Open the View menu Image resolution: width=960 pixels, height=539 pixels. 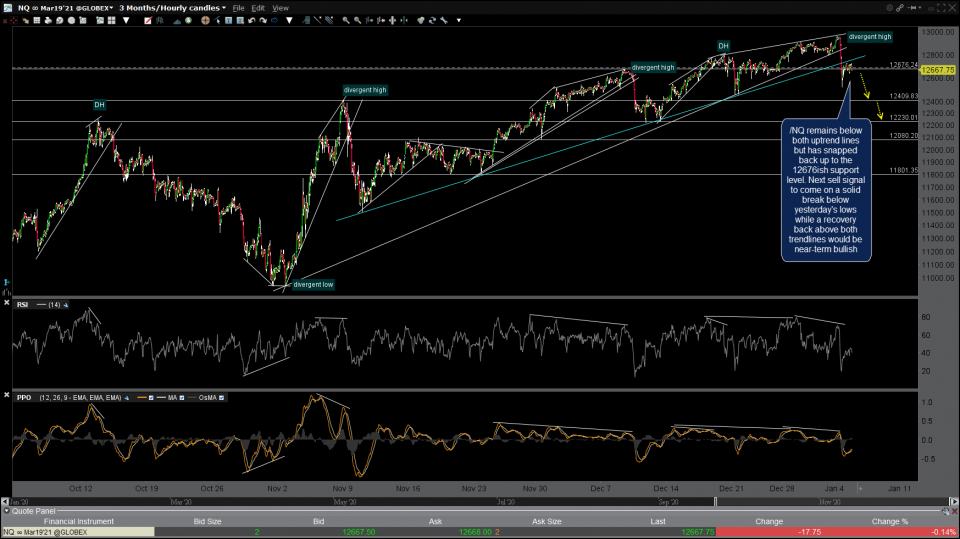280,8
